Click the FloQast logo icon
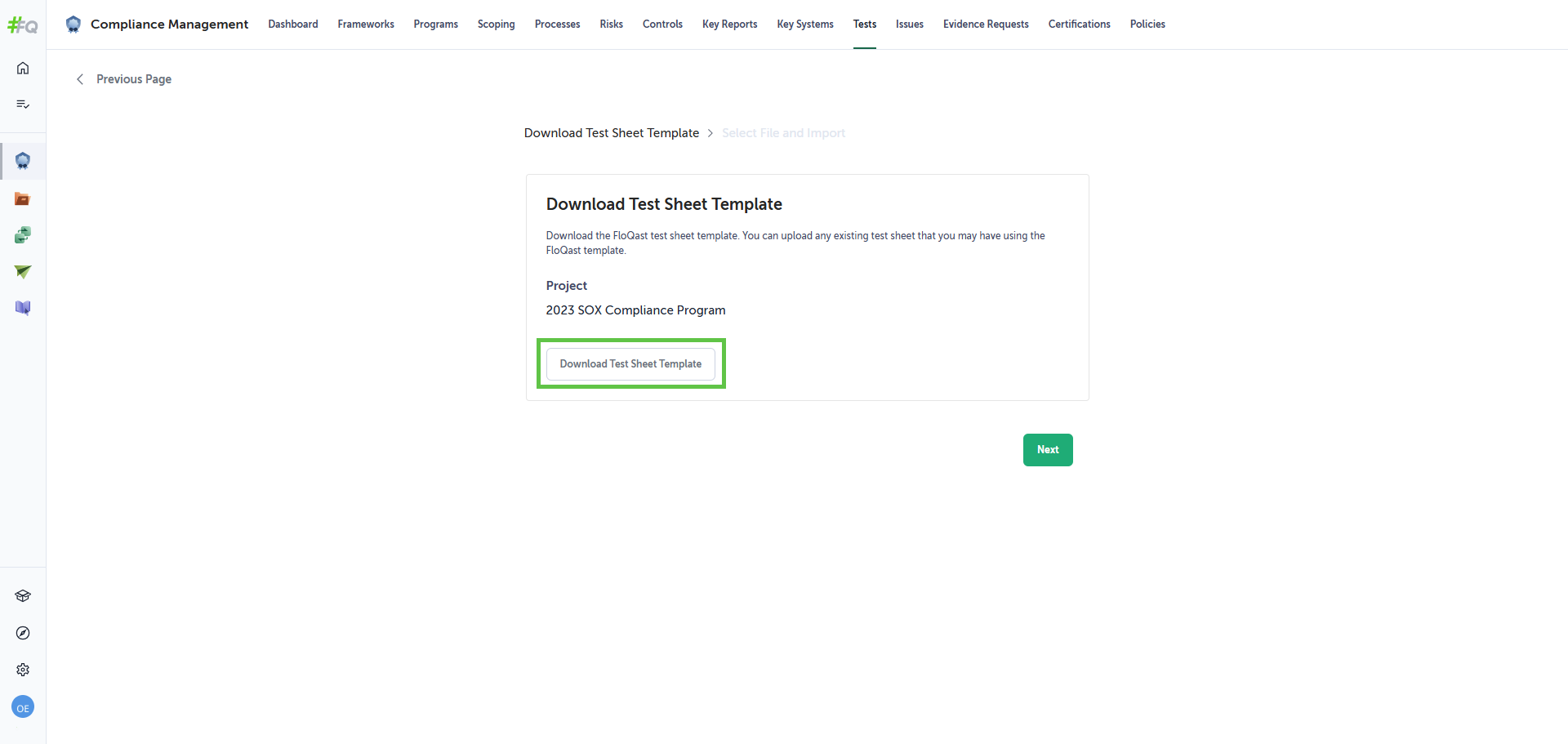This screenshot has height=744, width=1568. pos(22,25)
